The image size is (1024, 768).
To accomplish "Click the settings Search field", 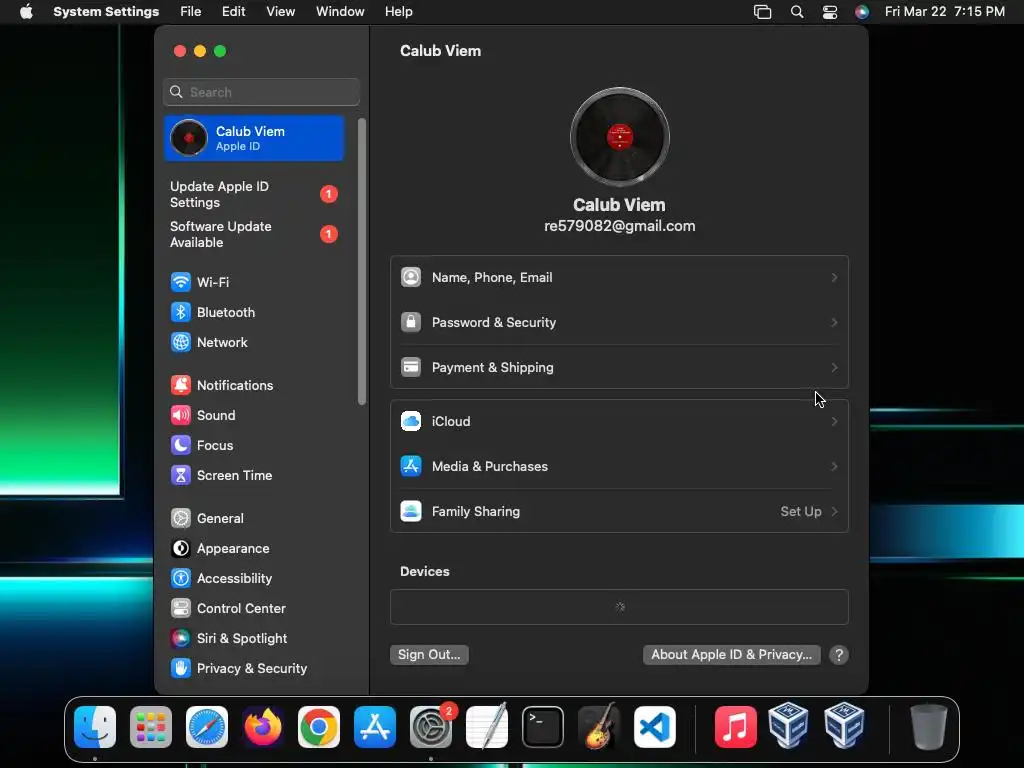I will pyautogui.click(x=261, y=92).
